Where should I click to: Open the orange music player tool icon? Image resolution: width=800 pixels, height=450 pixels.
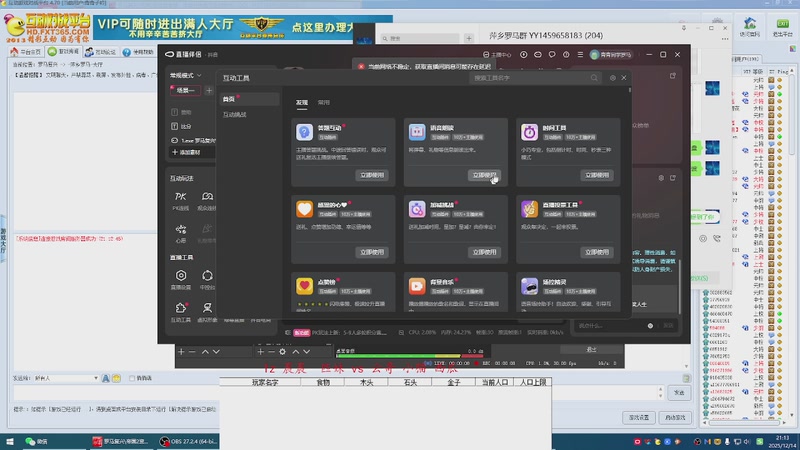coord(417,286)
